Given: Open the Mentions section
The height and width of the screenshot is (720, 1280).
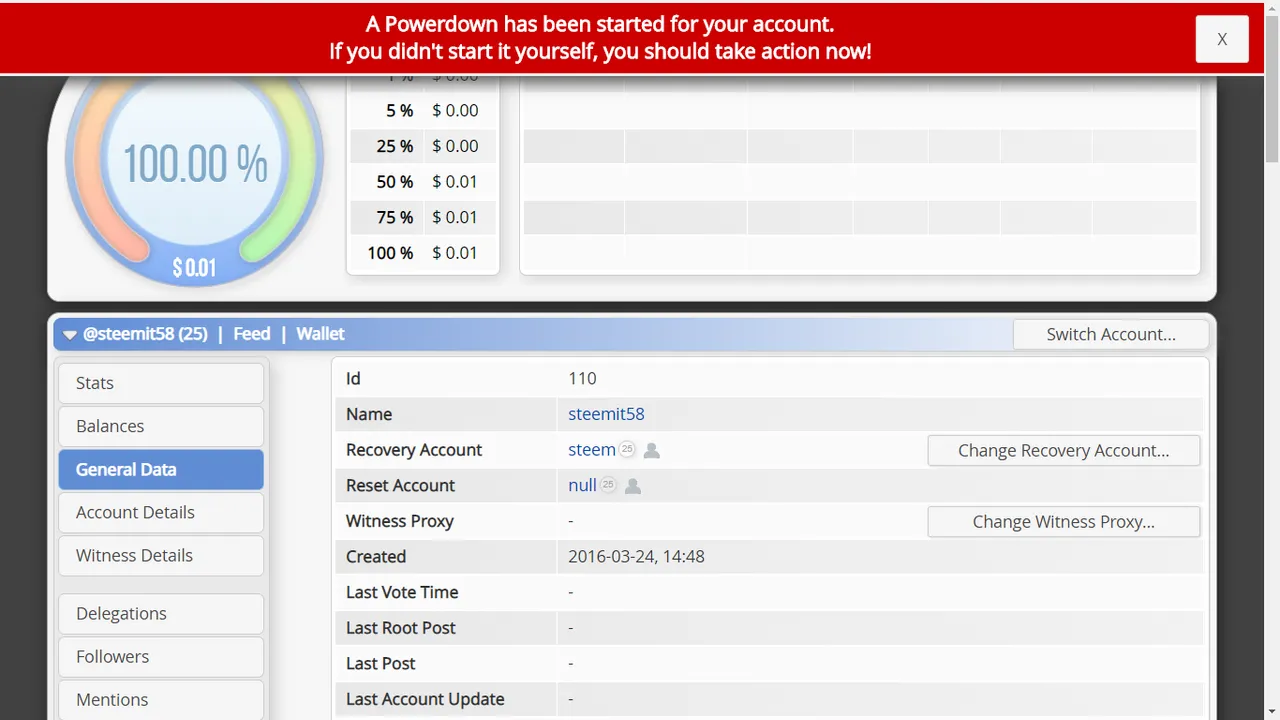Looking at the screenshot, I should coord(161,699).
